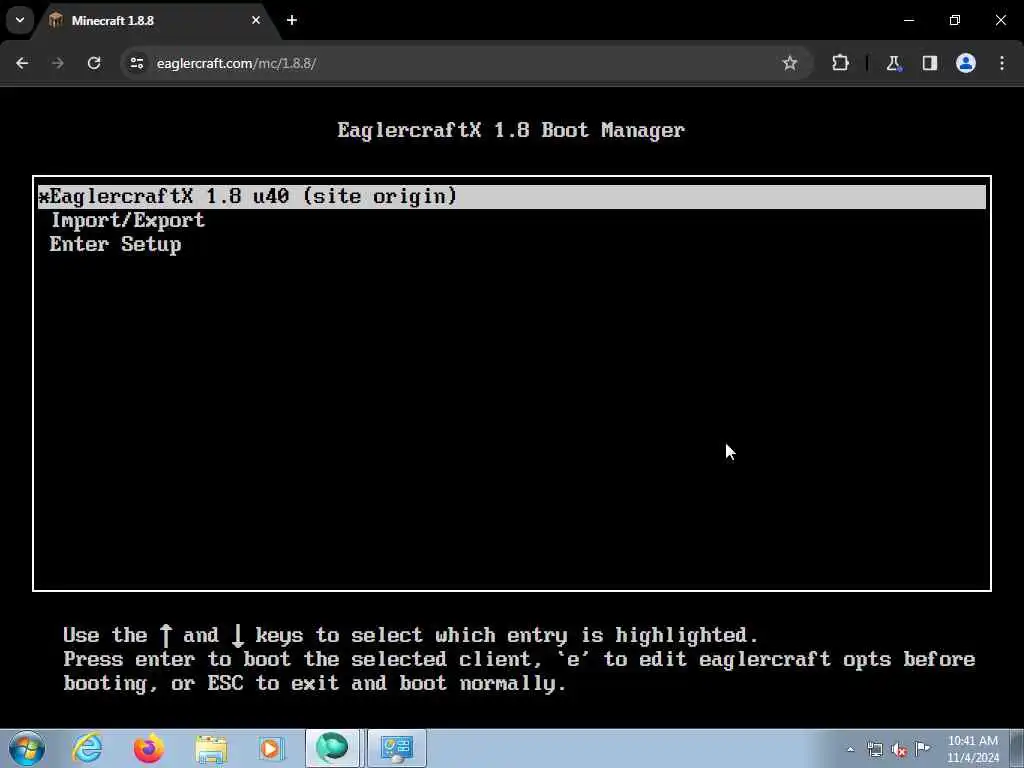Minimize the browser window

tap(909, 20)
